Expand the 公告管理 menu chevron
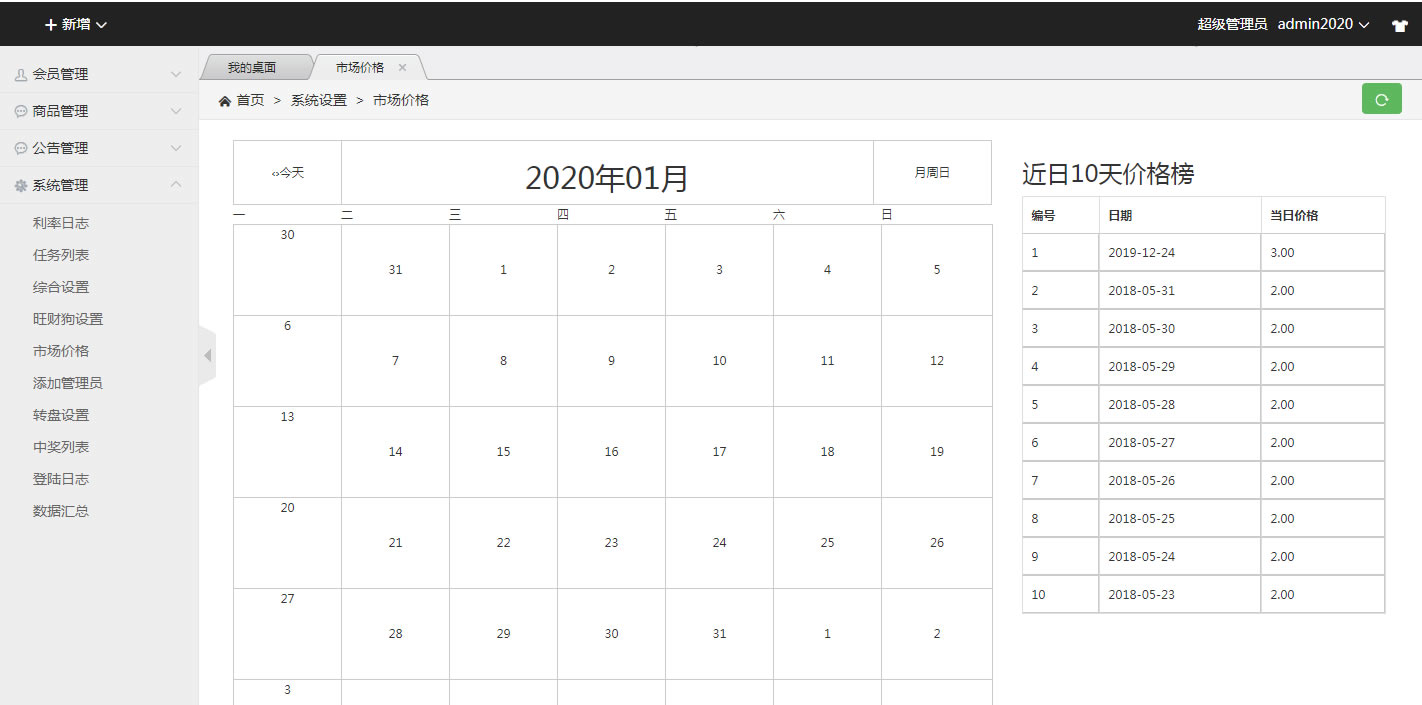Screen dimensions: 1422x705 176,148
